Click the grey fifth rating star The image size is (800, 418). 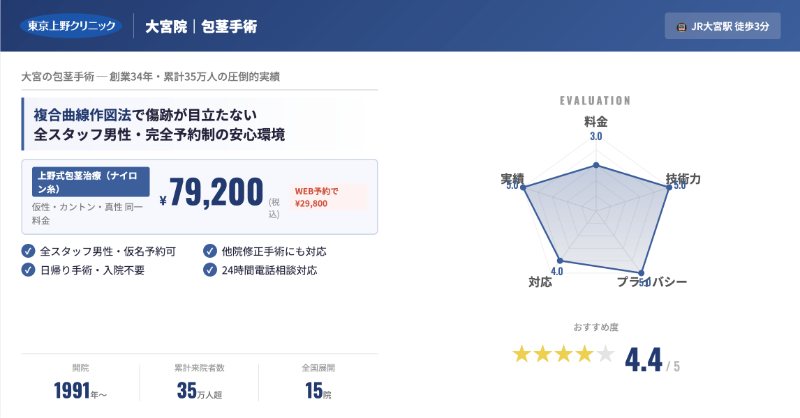(606, 354)
